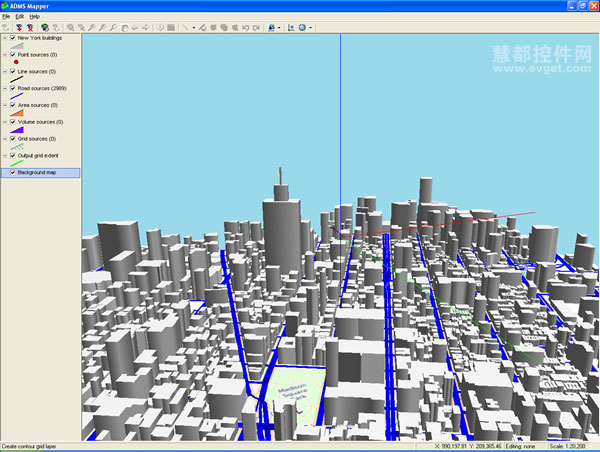Screen dimensions: 600x452
Task: Toggle the Area sources (0) checkbox
Action: click(x=13, y=105)
